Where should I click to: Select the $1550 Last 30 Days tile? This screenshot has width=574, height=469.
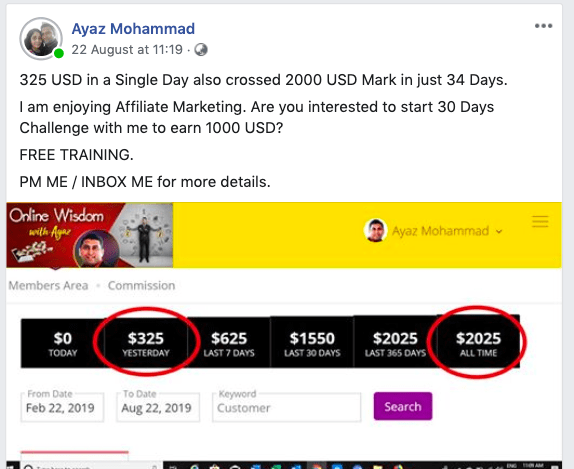pyautogui.click(x=312, y=343)
